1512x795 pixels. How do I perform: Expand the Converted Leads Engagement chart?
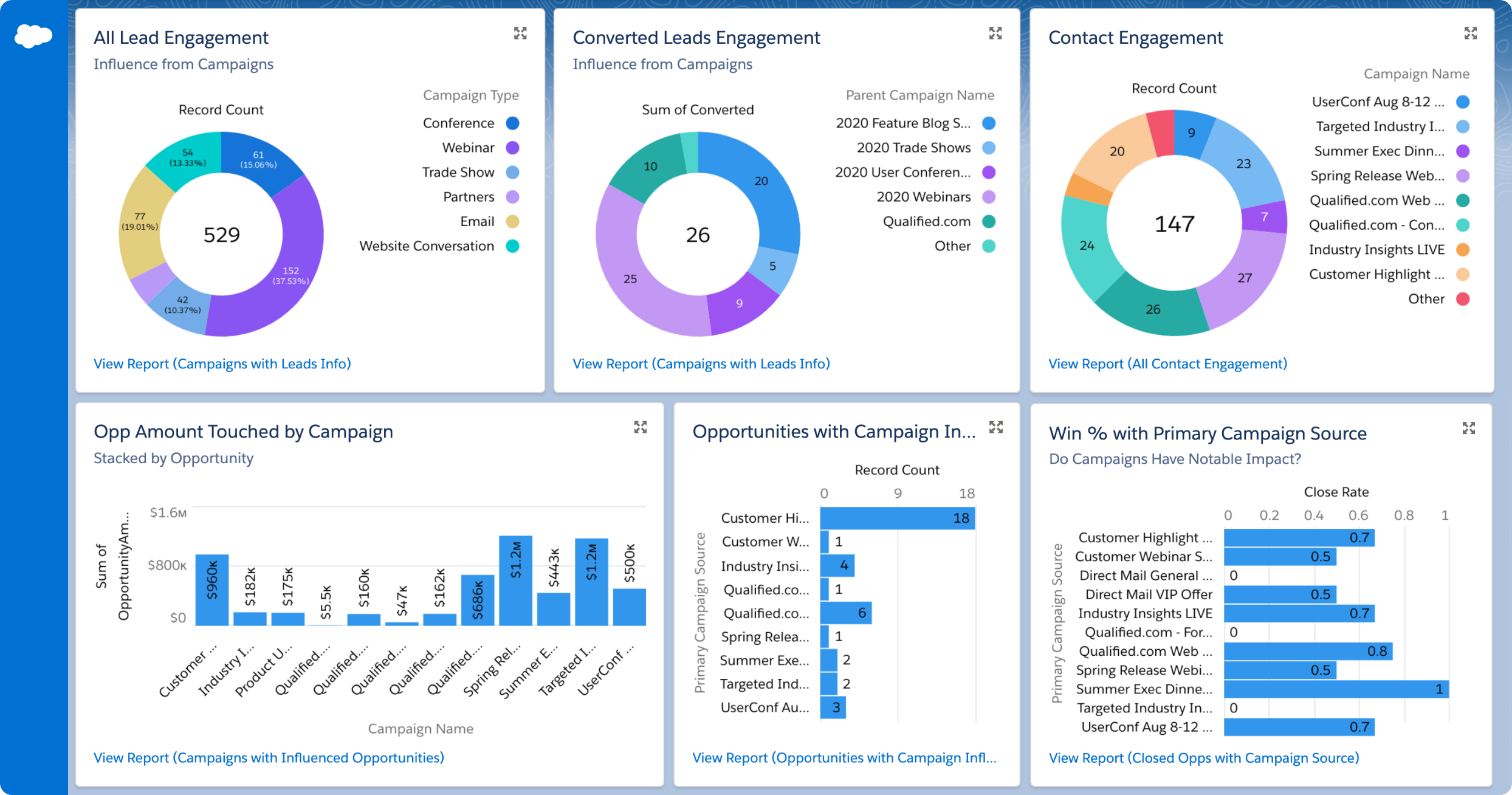tap(995, 33)
